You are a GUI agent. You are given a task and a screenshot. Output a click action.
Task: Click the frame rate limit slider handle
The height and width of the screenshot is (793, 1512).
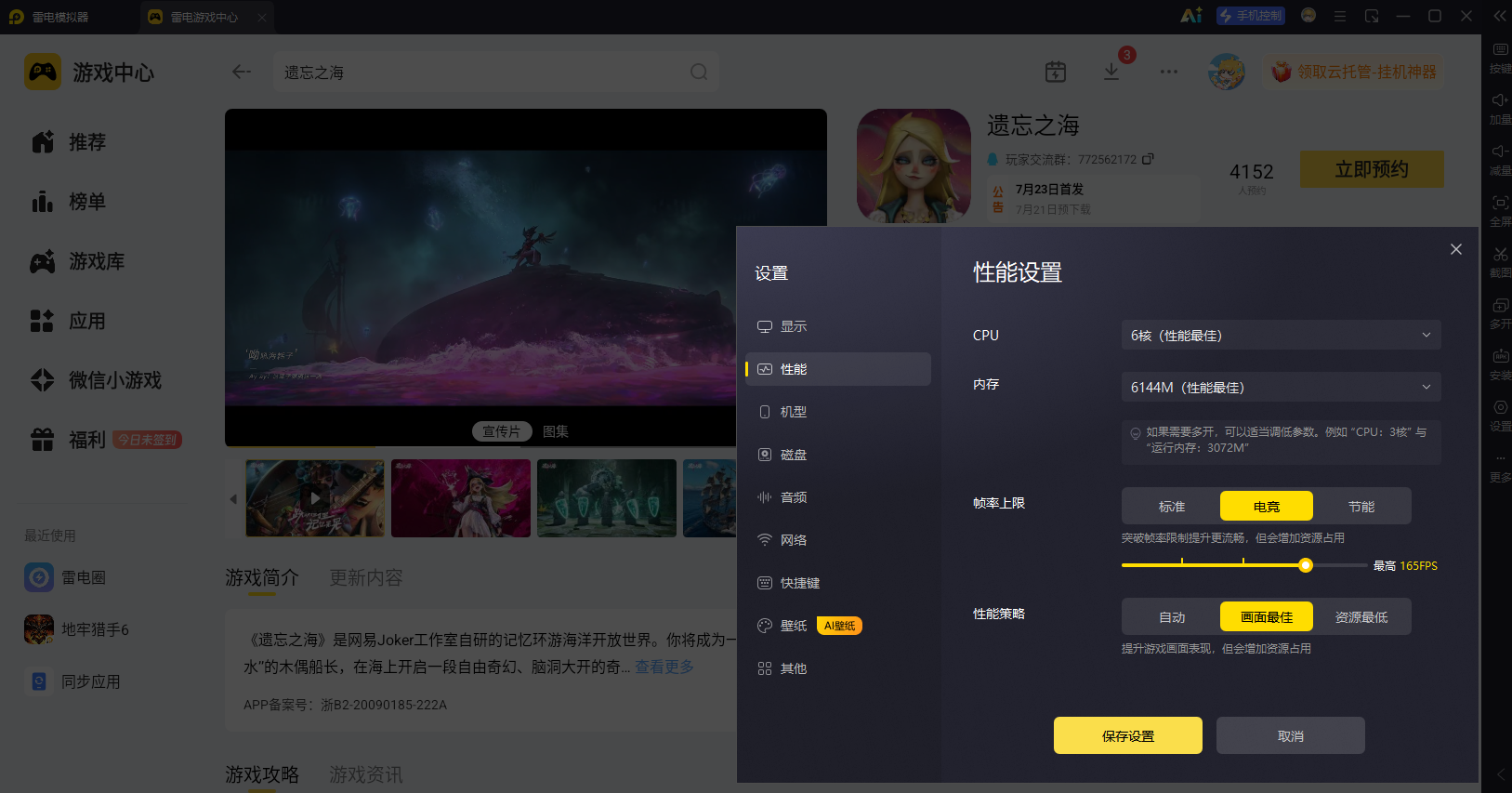1306,565
